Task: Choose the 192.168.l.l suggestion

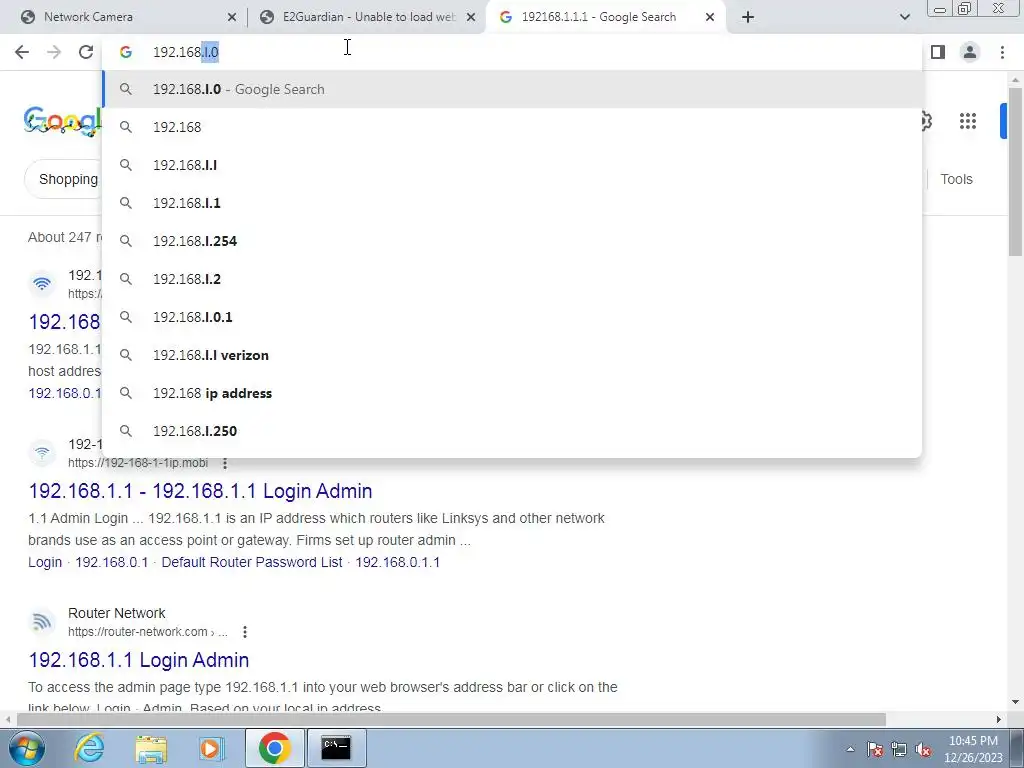Action: click(x=512, y=165)
